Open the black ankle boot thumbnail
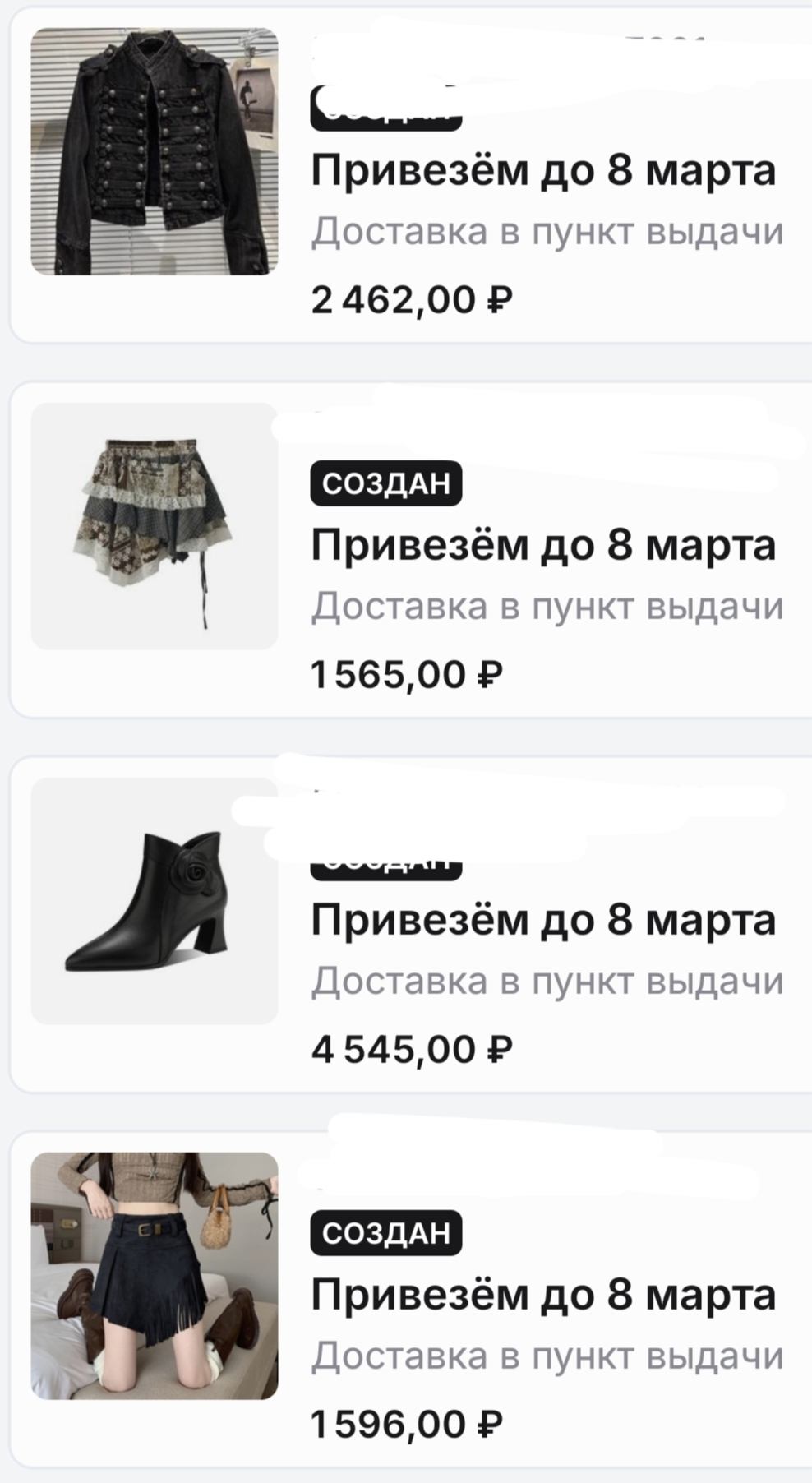 point(155,901)
